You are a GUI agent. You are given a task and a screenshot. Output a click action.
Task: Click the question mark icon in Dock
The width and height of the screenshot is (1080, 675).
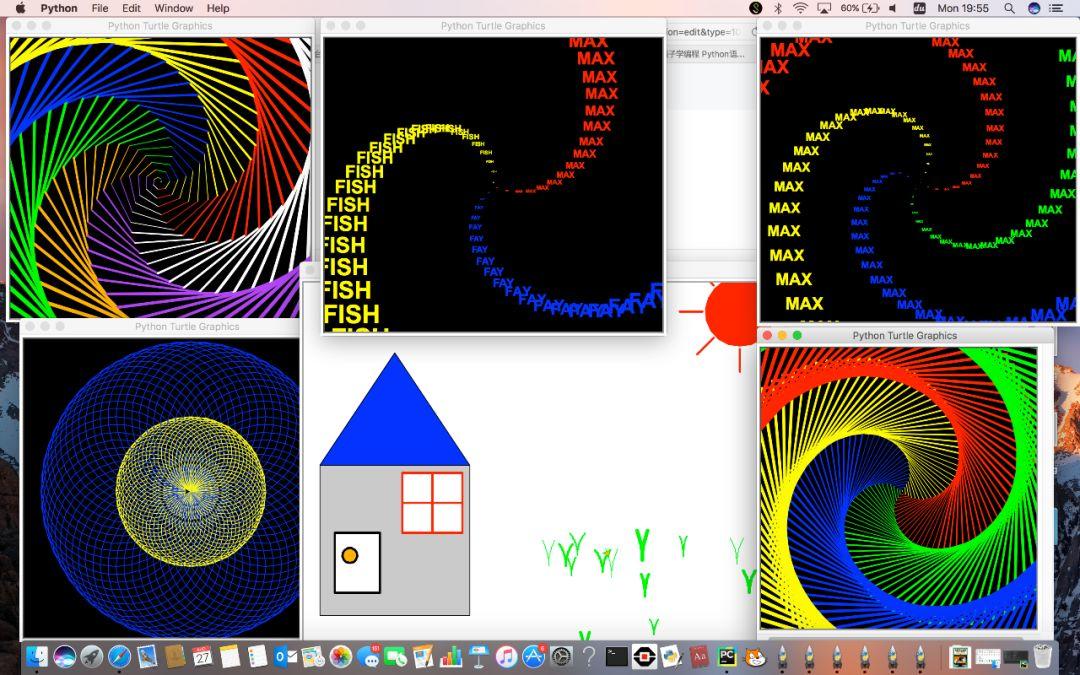click(589, 656)
